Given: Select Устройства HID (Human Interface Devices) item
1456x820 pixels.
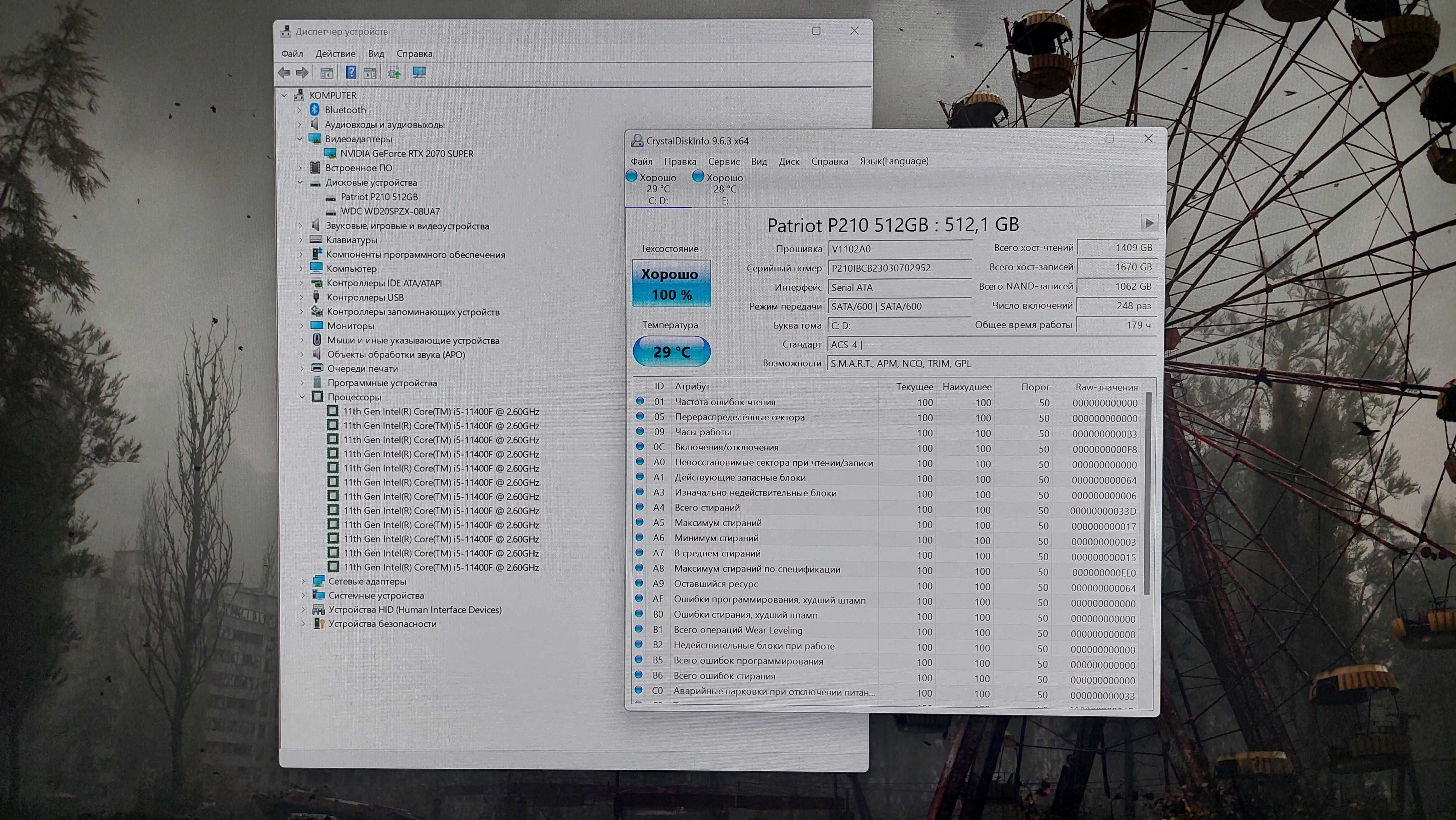Looking at the screenshot, I should click(415, 609).
